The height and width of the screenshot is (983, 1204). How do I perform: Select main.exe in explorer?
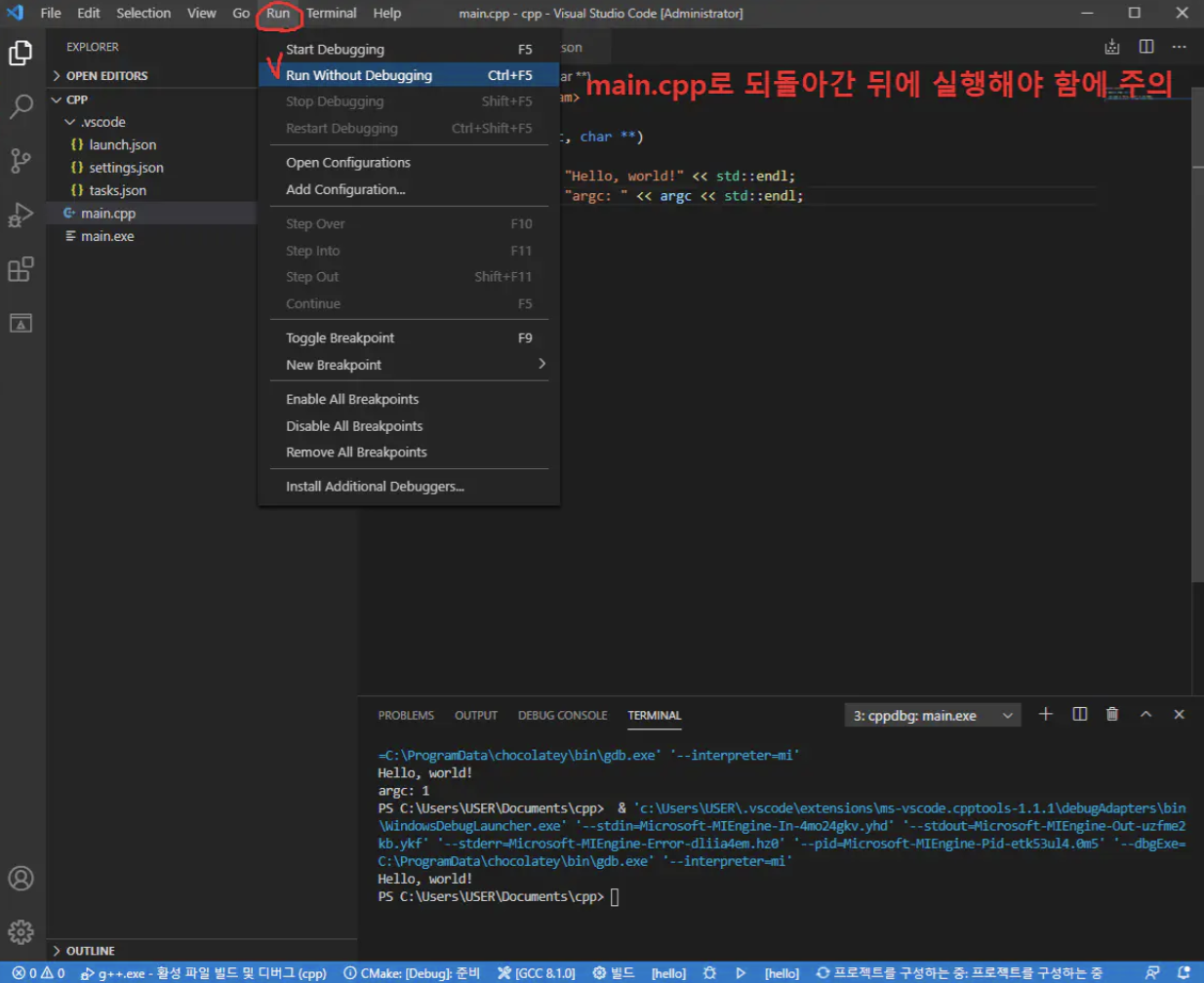(151, 236)
